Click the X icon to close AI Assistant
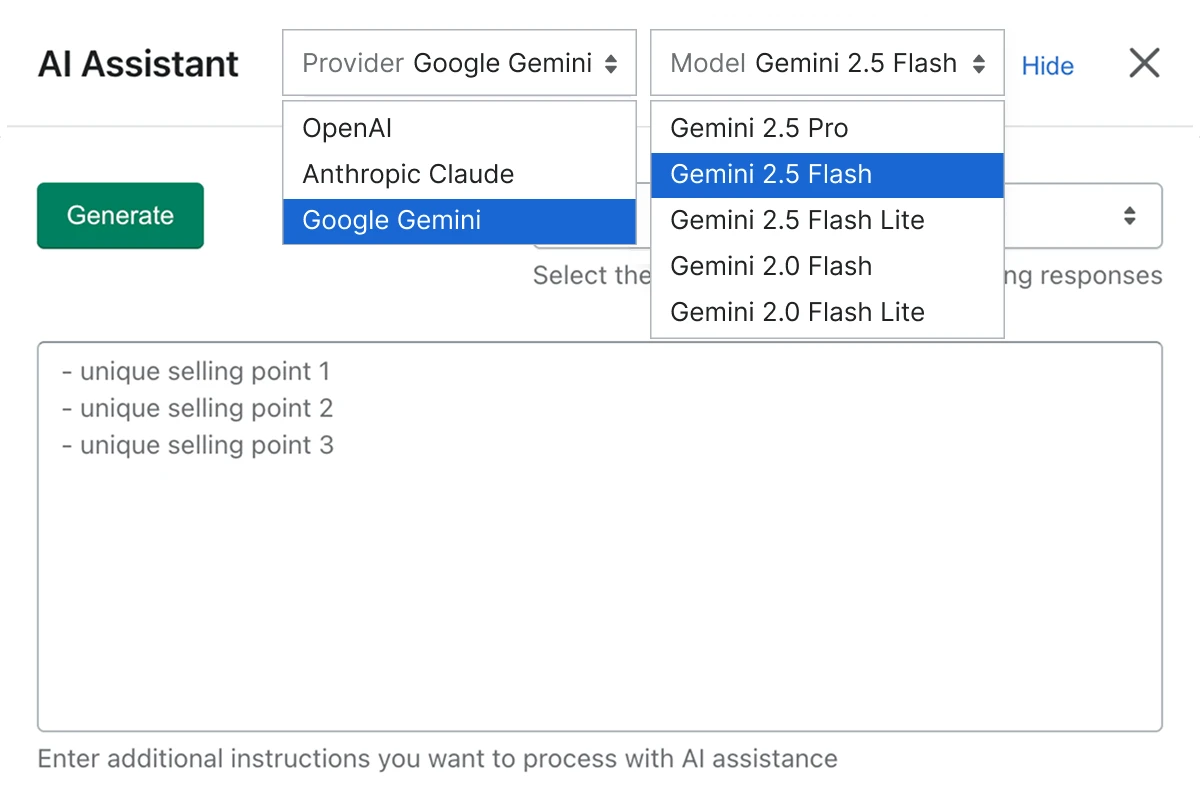Viewport: 1200px width, 800px height. (1143, 63)
